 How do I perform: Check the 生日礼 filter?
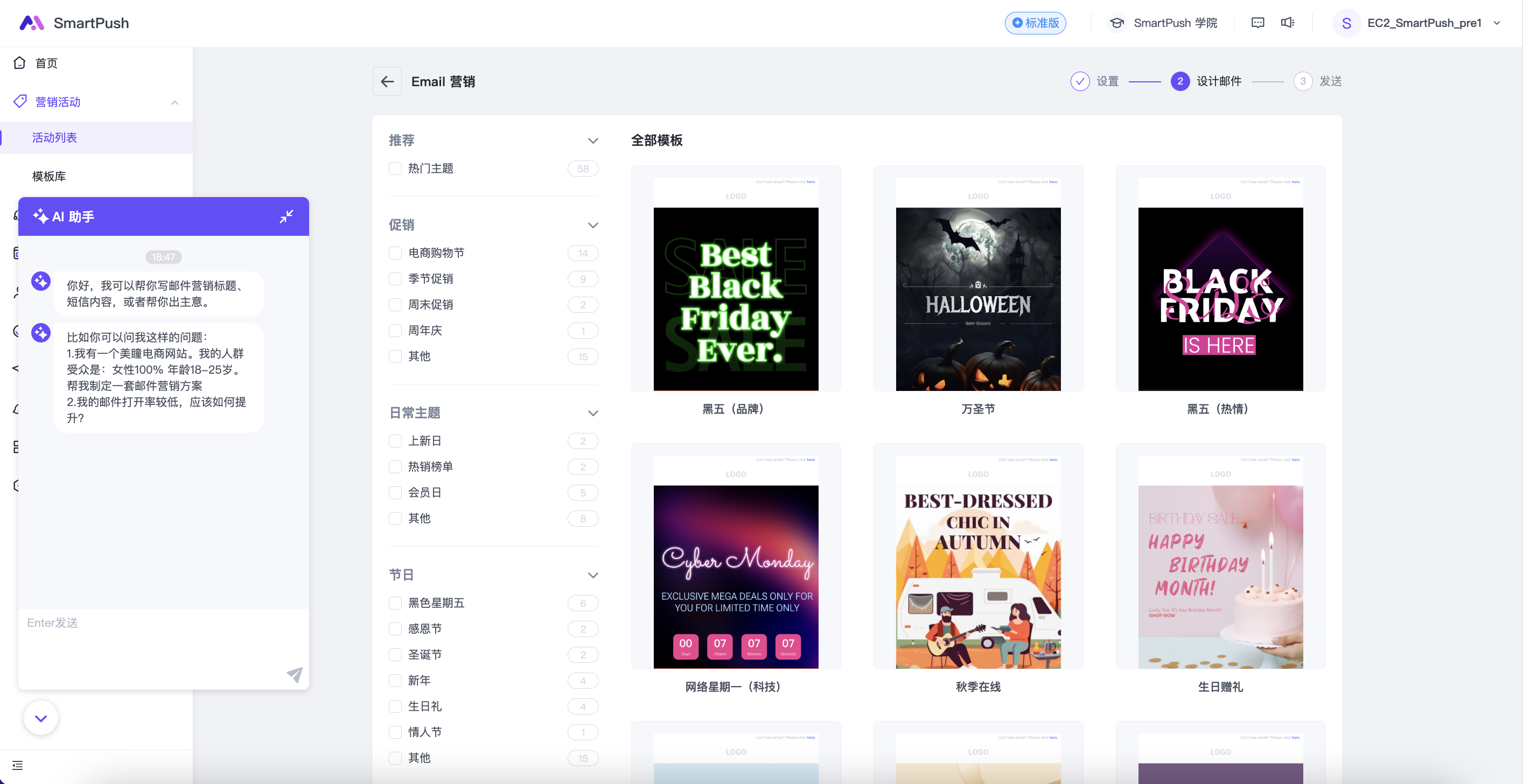coord(395,706)
